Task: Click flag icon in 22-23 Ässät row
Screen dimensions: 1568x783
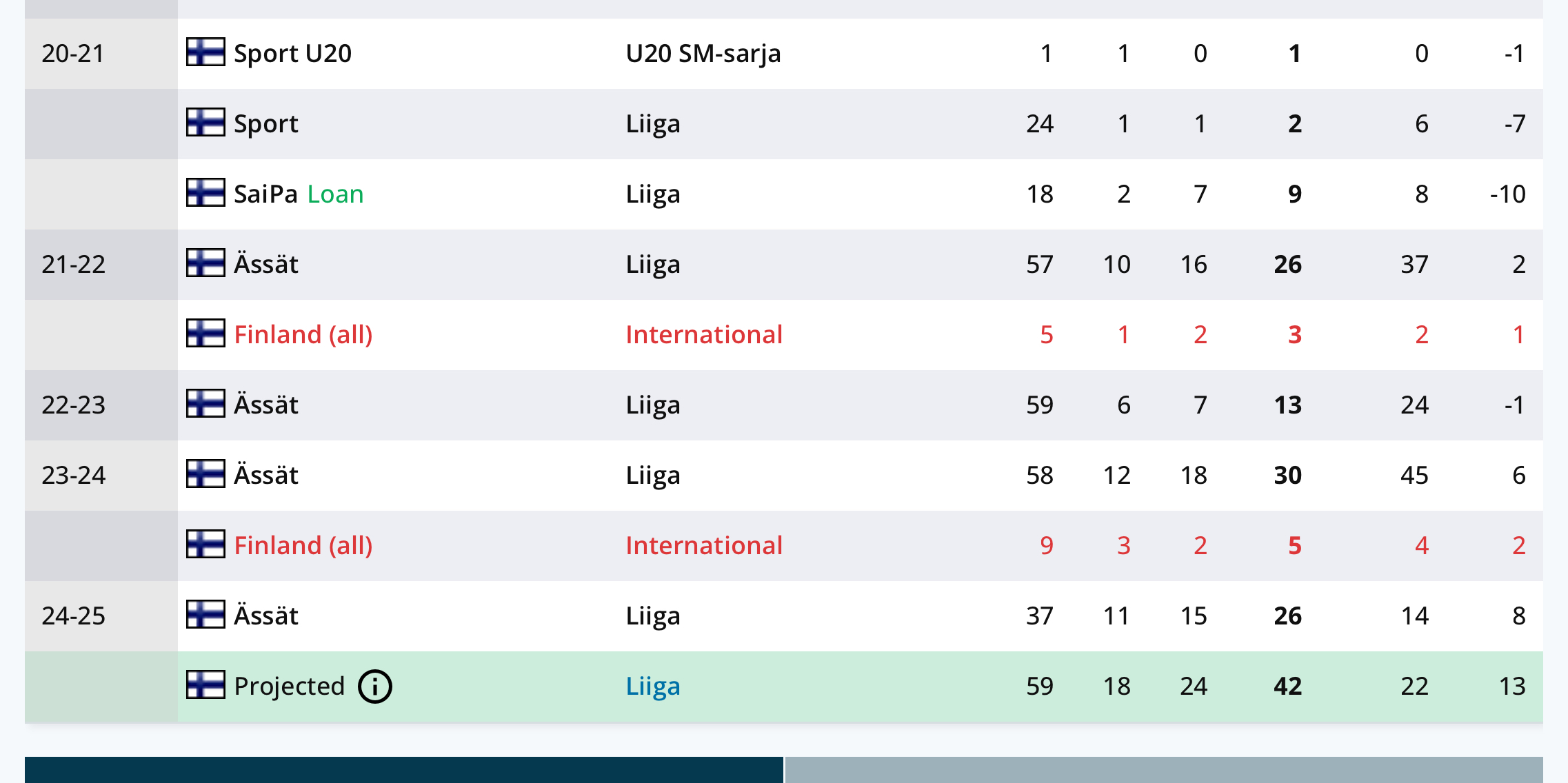Action: 205,403
